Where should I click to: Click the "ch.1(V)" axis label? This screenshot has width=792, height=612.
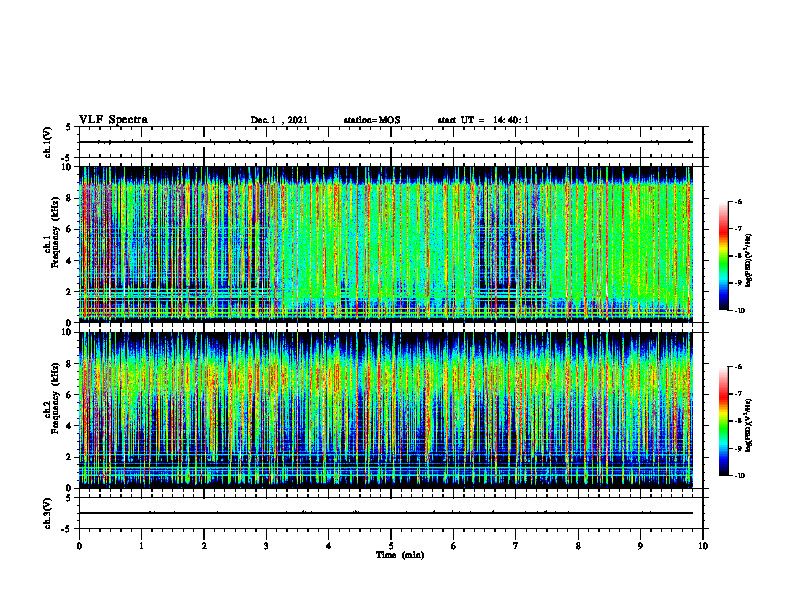coord(47,142)
